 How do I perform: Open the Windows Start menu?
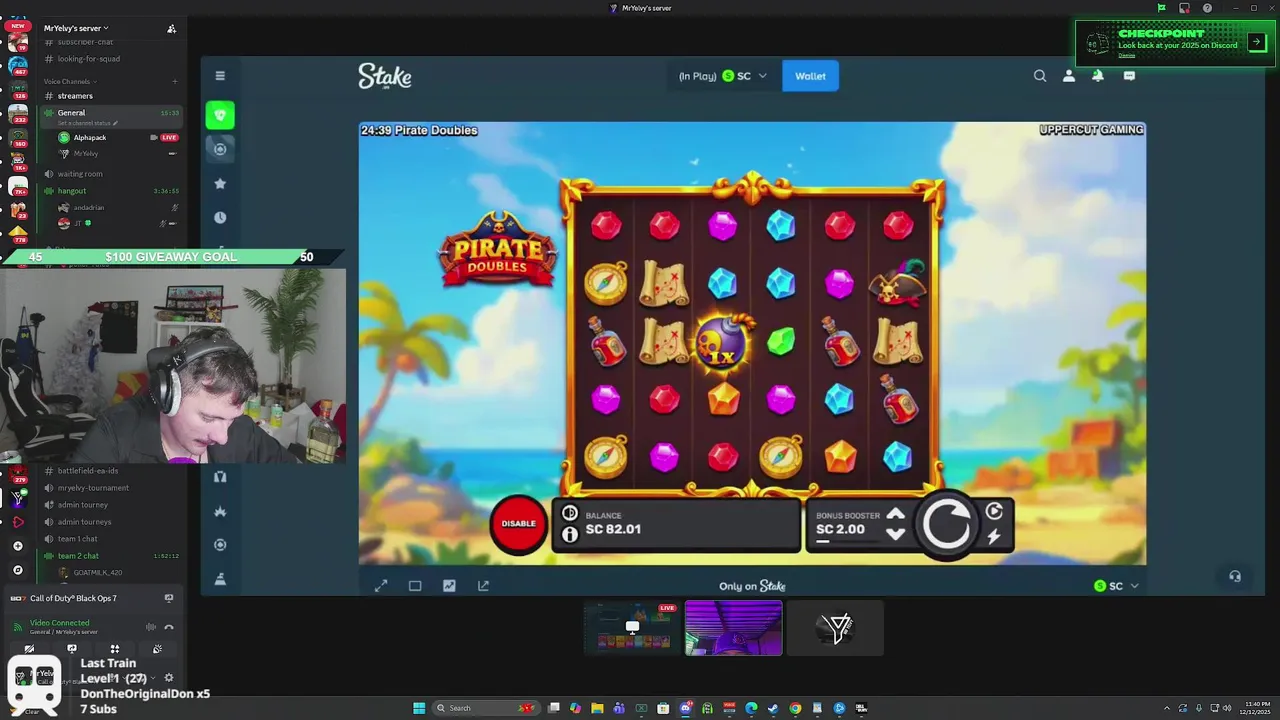(419, 708)
